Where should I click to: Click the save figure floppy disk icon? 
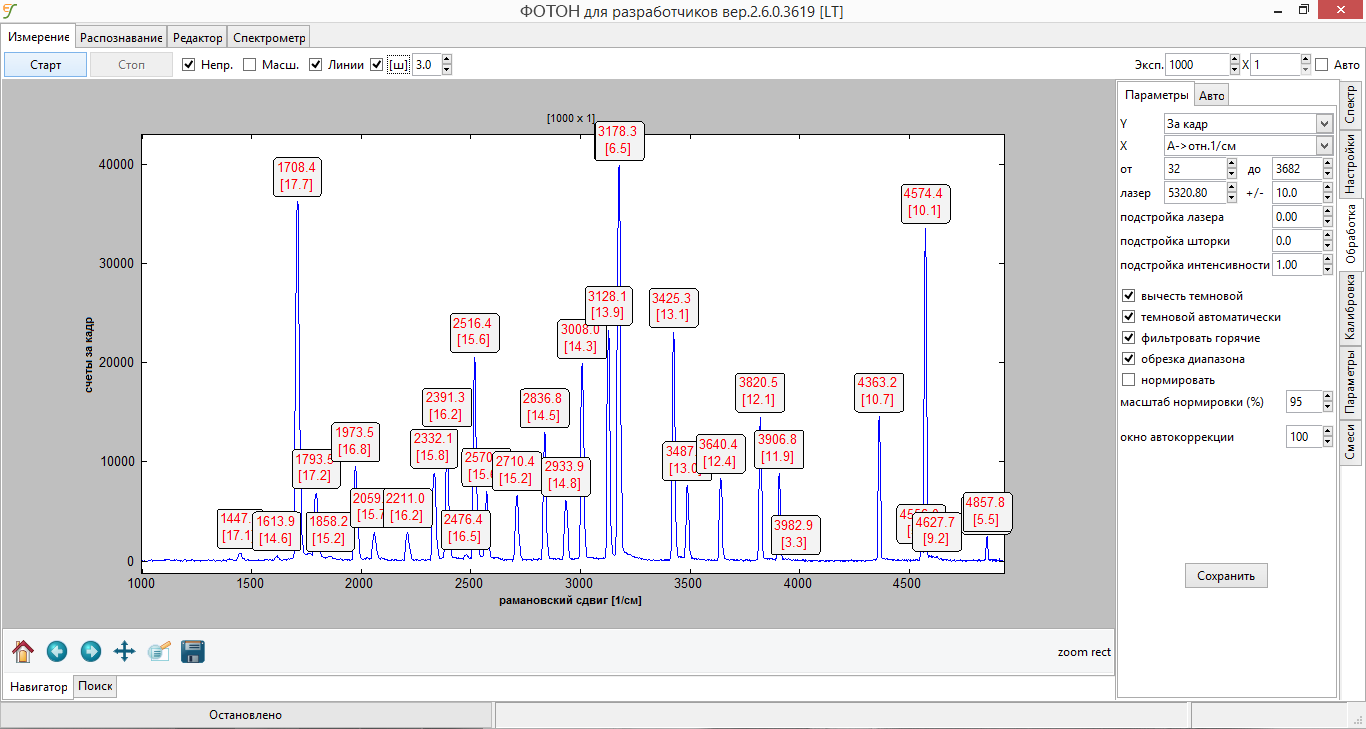(193, 652)
